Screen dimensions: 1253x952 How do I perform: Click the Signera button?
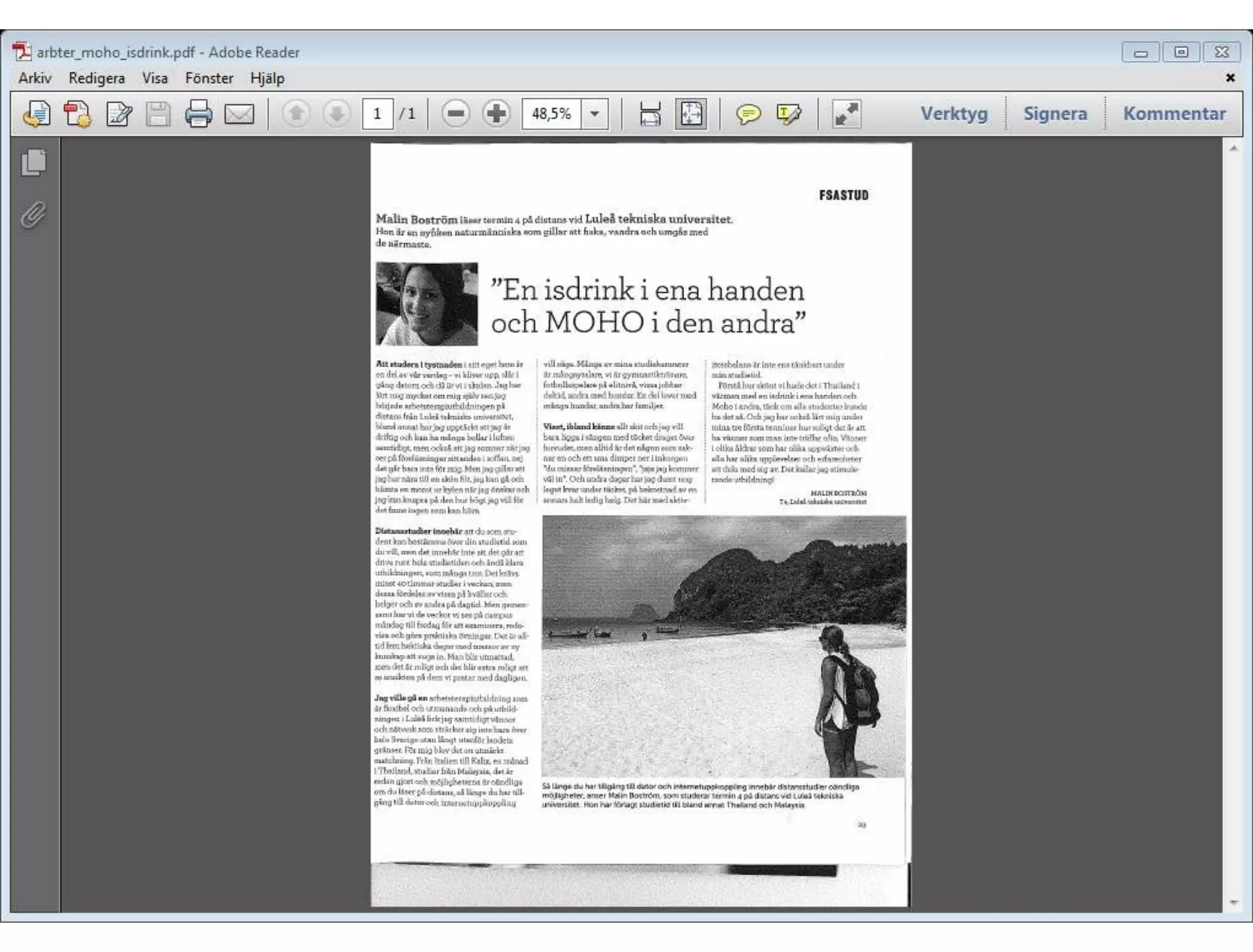1055,114
